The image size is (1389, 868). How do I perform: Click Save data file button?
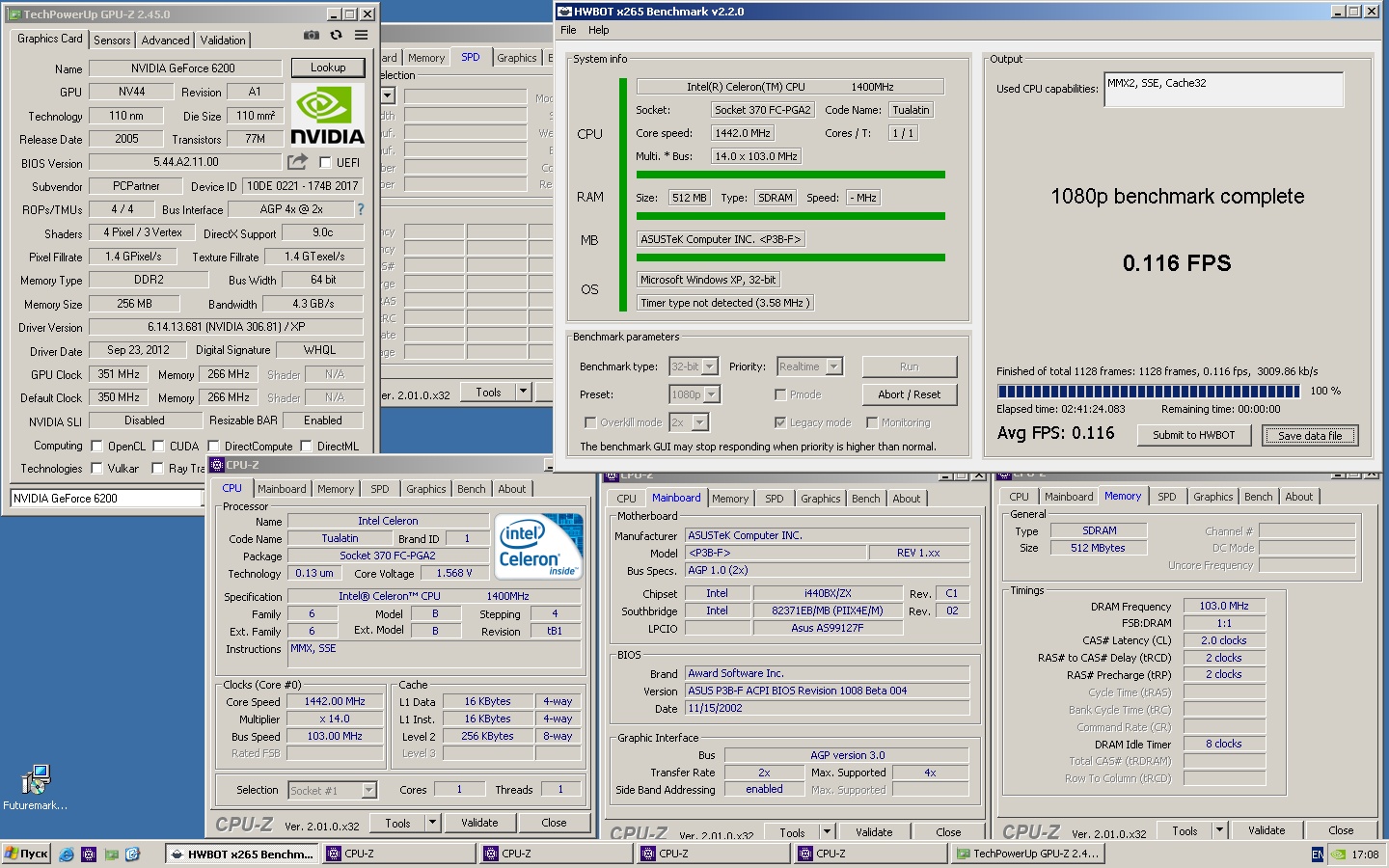pyautogui.click(x=1310, y=436)
